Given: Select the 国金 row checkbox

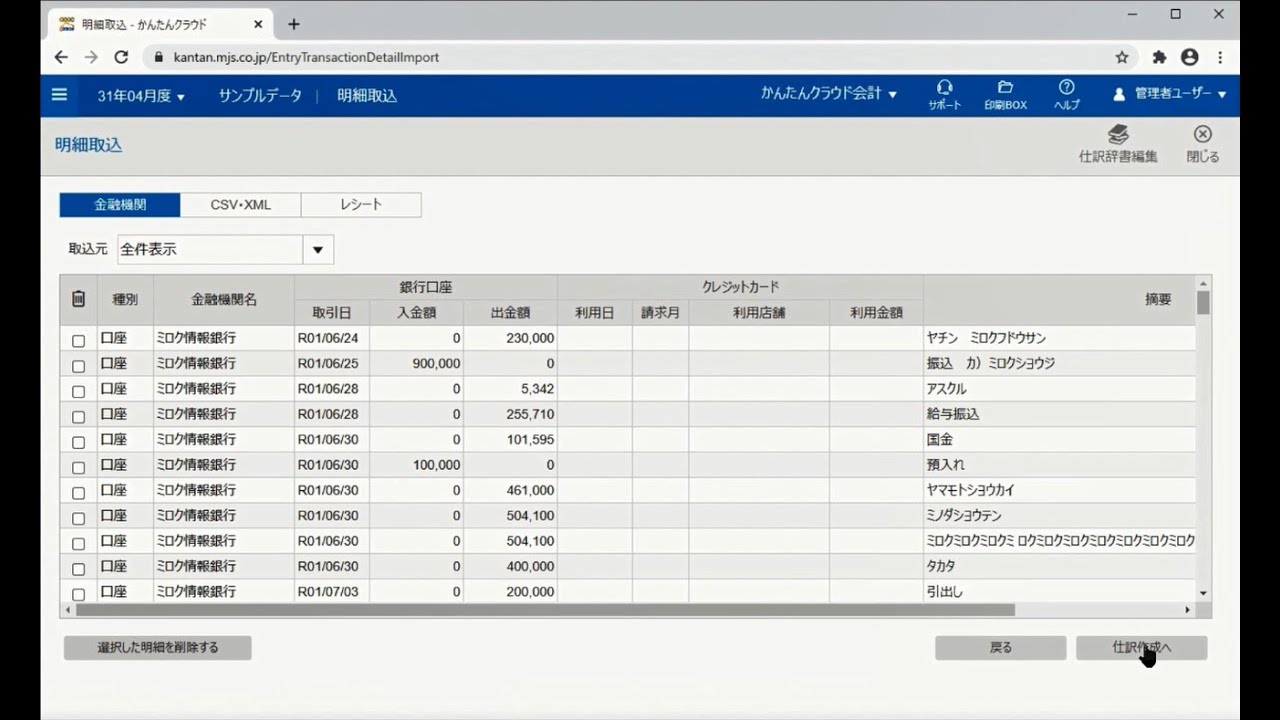Looking at the screenshot, I should point(79,442).
